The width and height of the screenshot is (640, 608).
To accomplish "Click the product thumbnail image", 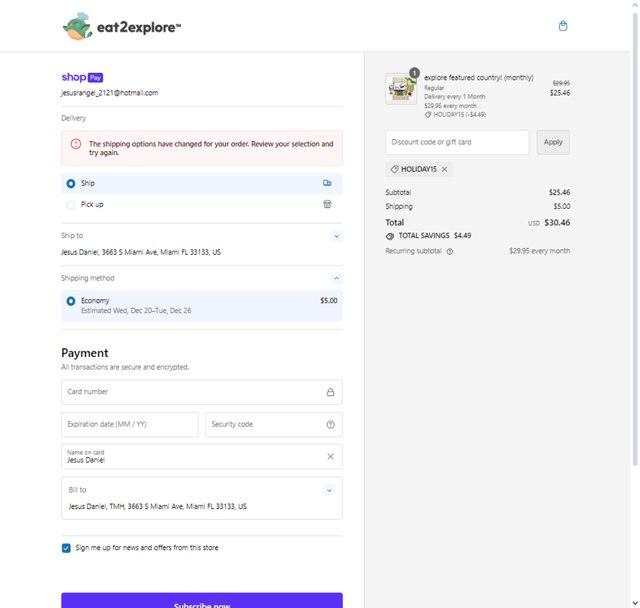I will pos(401,89).
